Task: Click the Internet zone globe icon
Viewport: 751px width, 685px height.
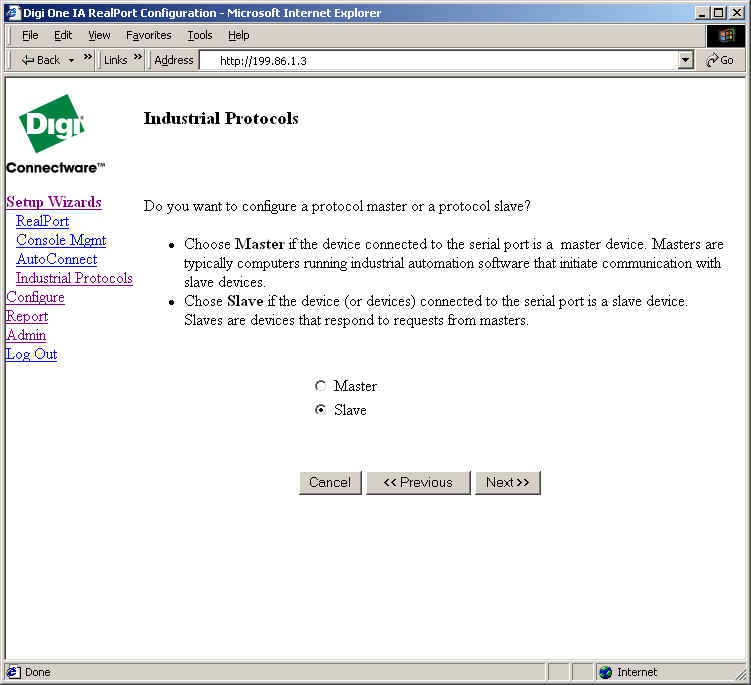Action: click(x=605, y=672)
